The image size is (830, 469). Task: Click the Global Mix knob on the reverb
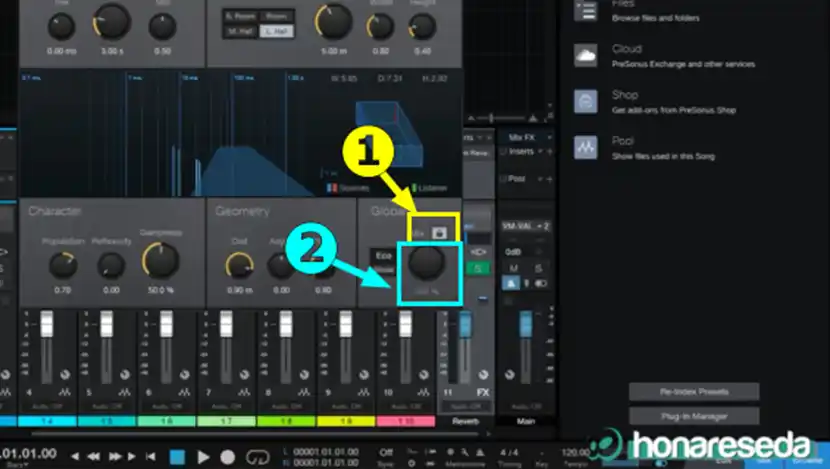[x=427, y=263]
